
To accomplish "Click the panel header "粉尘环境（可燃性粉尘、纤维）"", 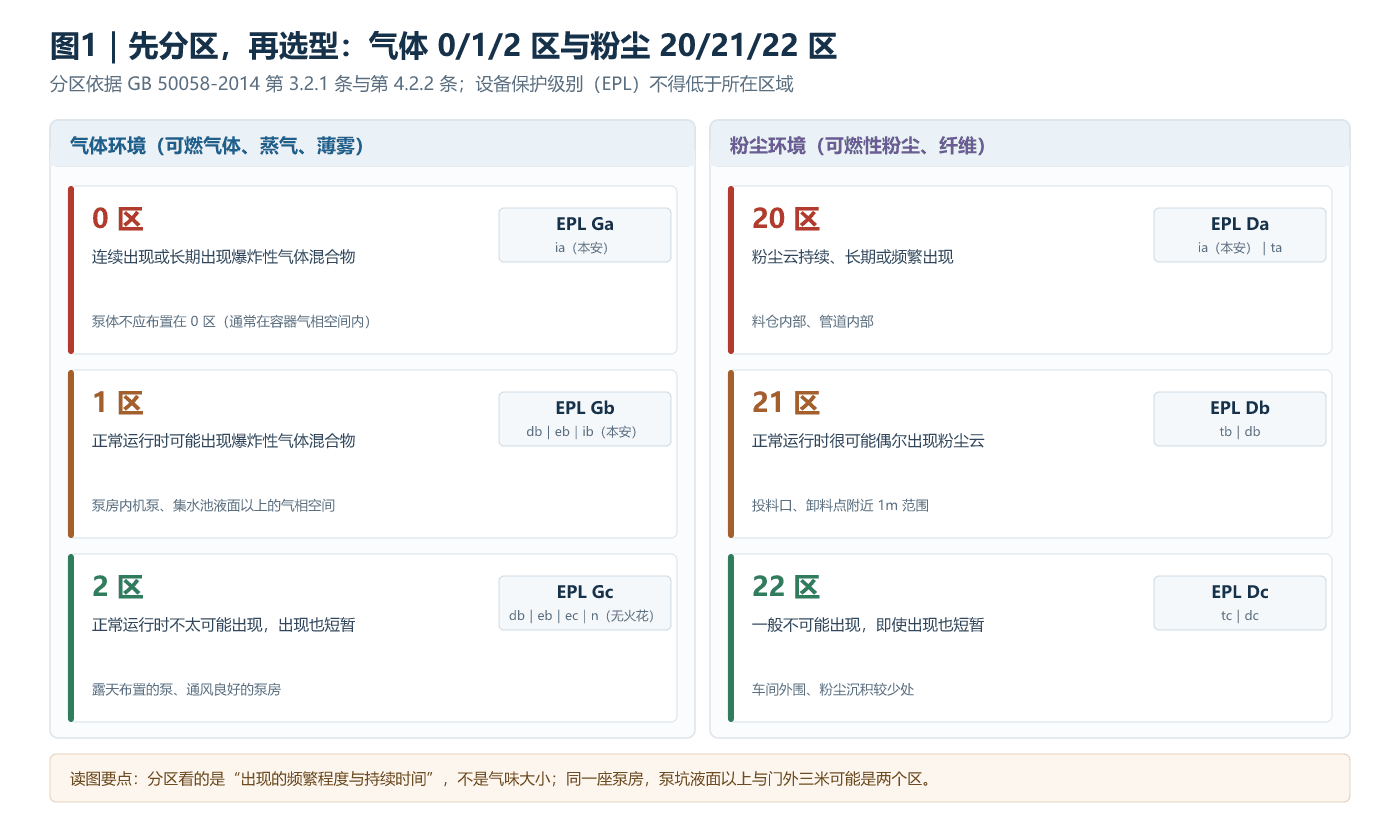I will pos(858,146).
